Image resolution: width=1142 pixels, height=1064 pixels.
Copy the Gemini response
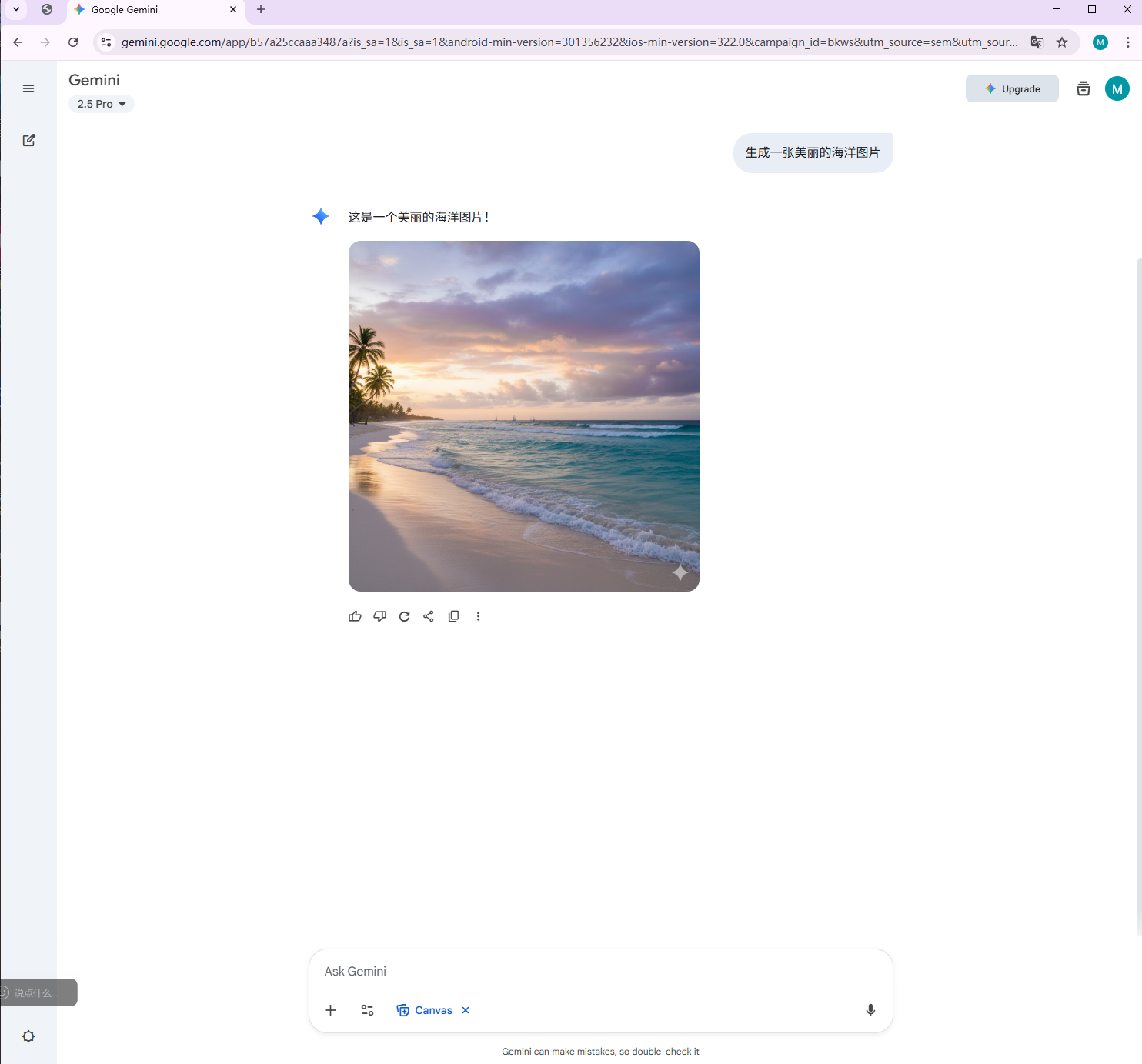[453, 615]
